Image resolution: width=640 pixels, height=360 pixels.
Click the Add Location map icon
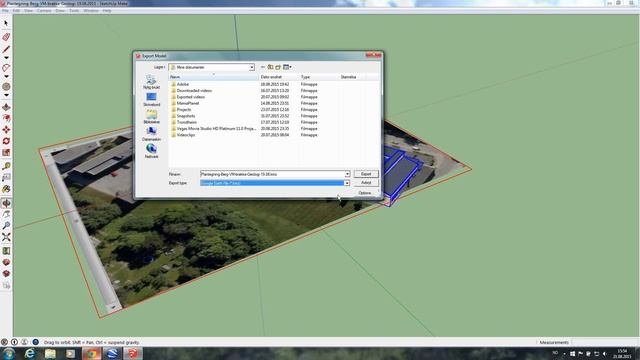[x=6, y=251]
